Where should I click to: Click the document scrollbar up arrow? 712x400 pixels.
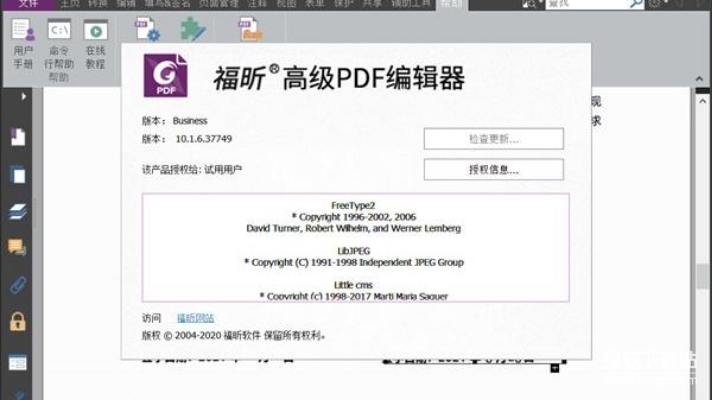click(x=702, y=101)
